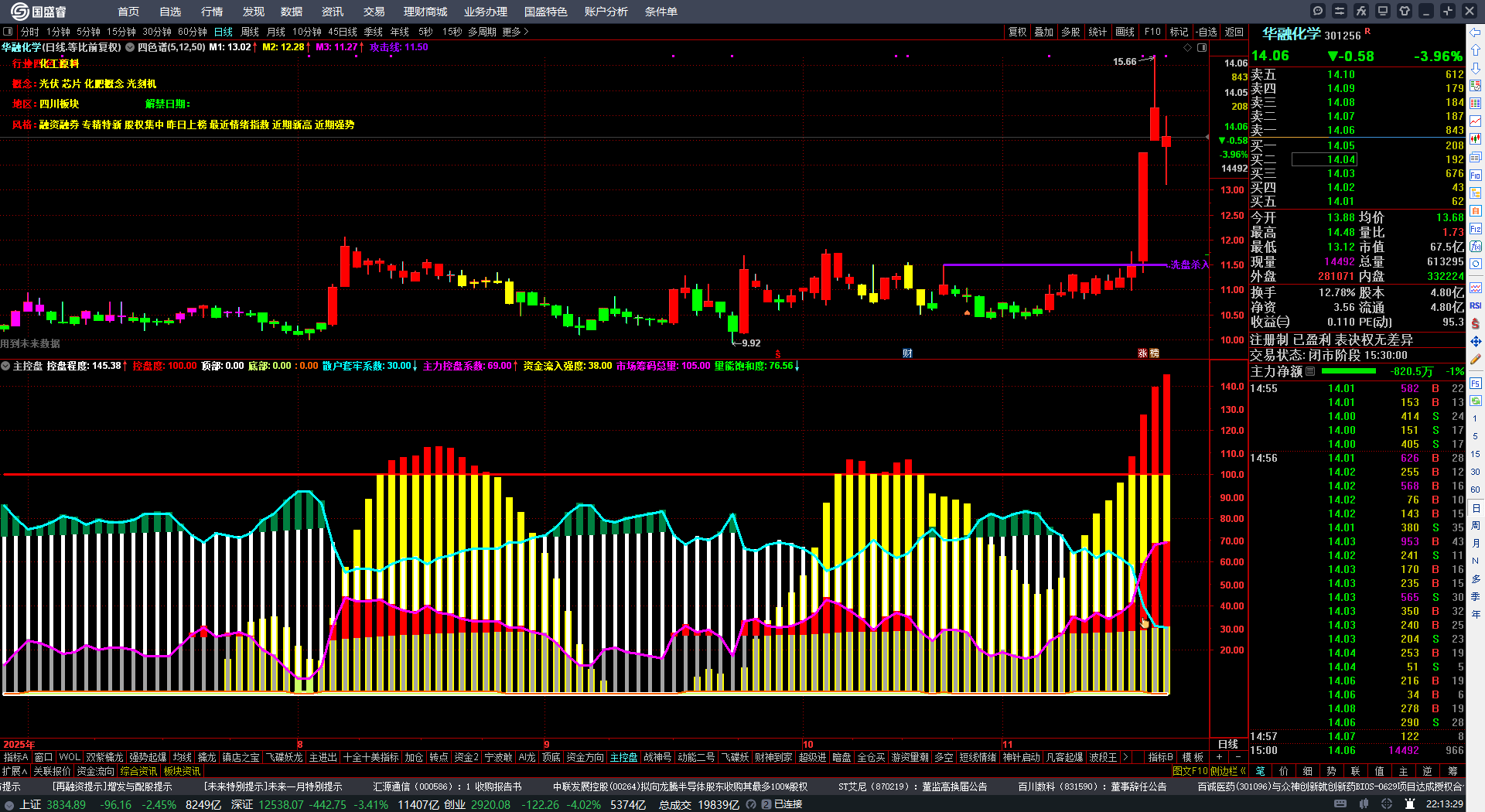1485x812 pixels.
Task: Select the pencil drawing icon in right sidebar
Action: (x=1476, y=359)
